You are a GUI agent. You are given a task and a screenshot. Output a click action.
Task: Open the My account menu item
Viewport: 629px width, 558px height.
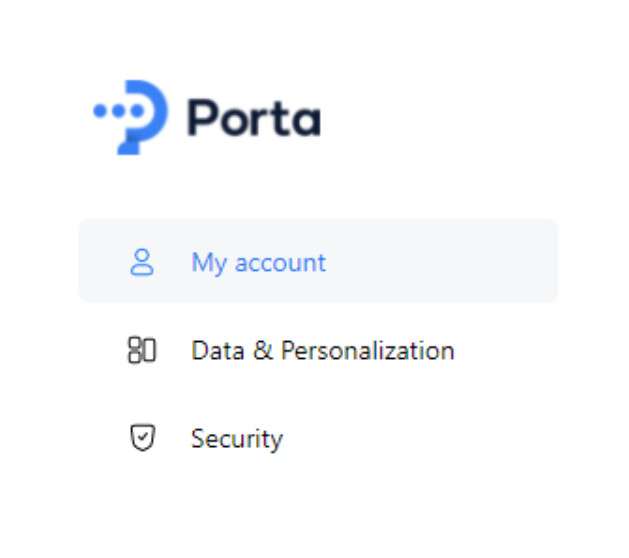(x=318, y=261)
